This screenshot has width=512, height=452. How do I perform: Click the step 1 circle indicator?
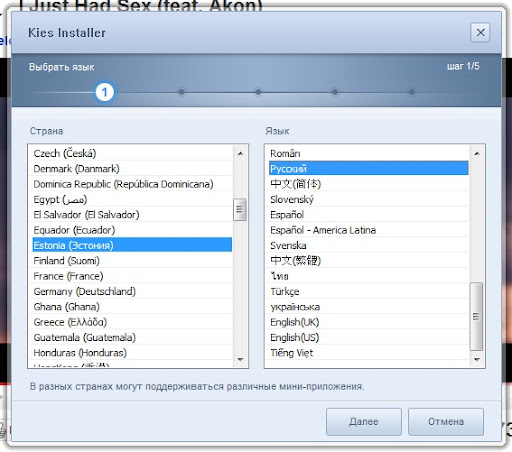(x=105, y=92)
